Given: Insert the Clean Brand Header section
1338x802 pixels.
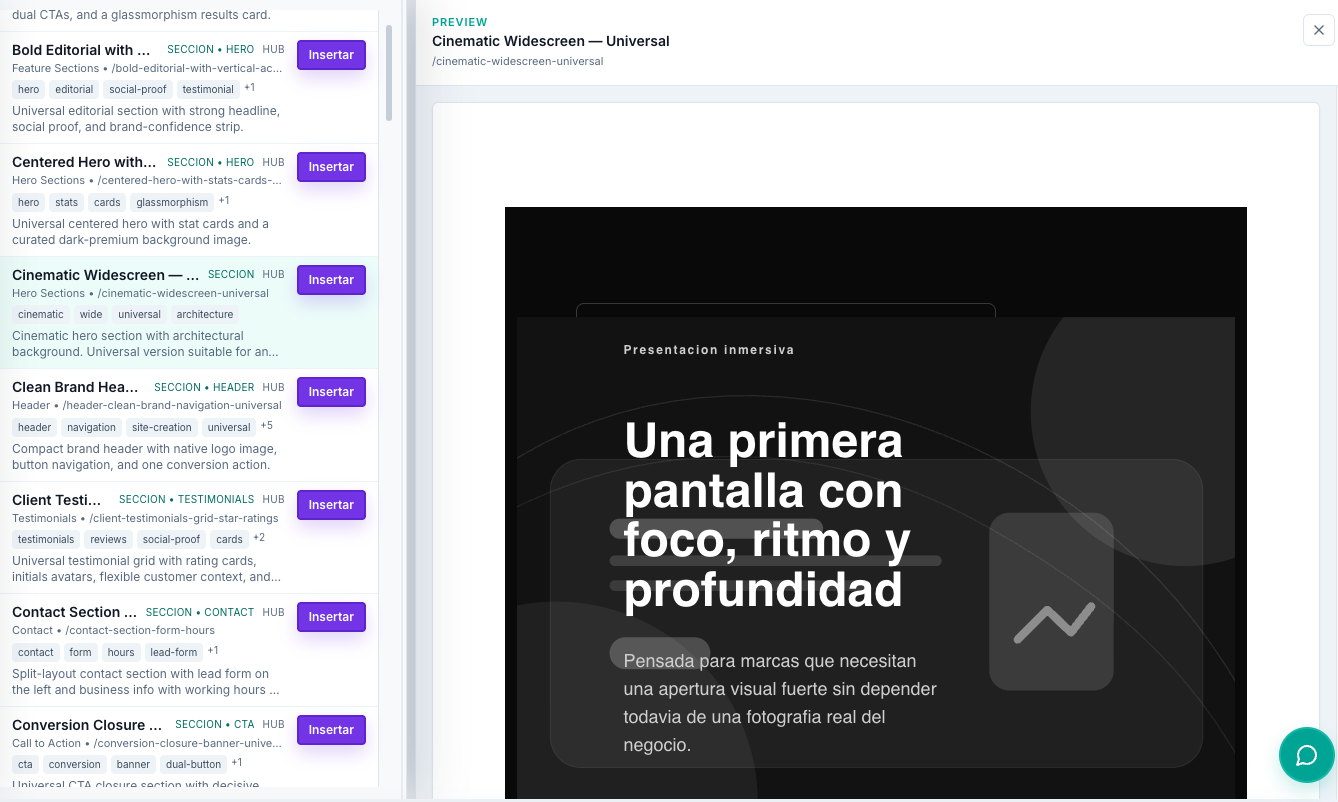Looking at the screenshot, I should [331, 392].
